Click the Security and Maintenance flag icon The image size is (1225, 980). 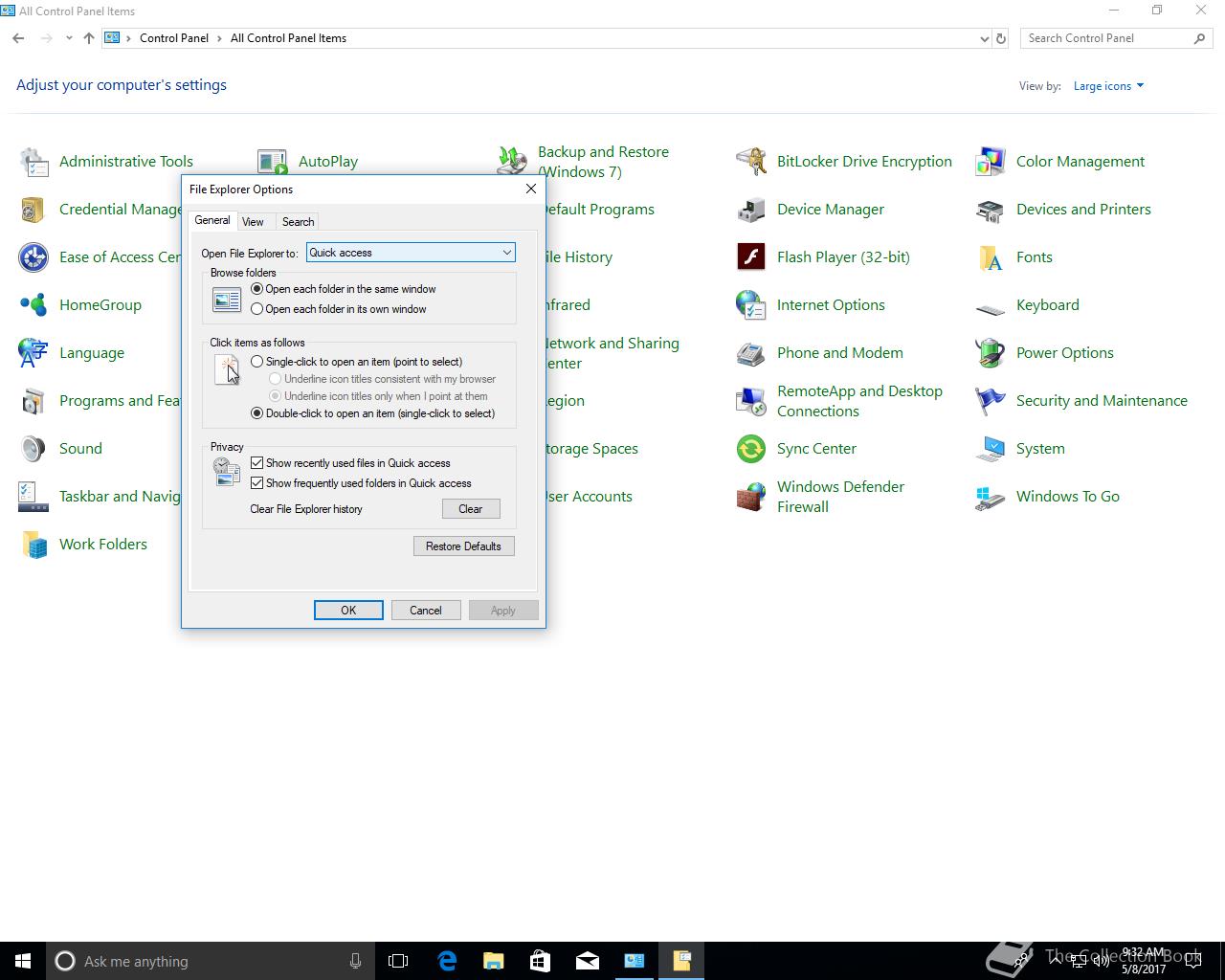click(991, 401)
